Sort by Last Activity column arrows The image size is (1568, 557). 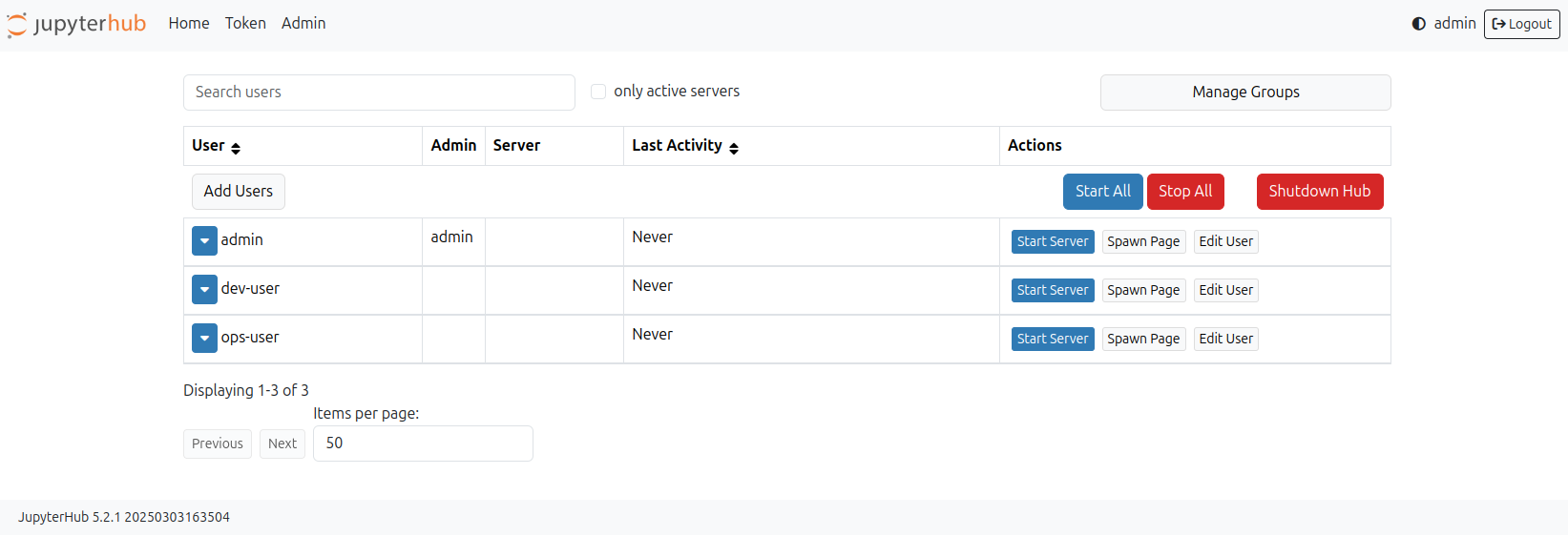734,148
